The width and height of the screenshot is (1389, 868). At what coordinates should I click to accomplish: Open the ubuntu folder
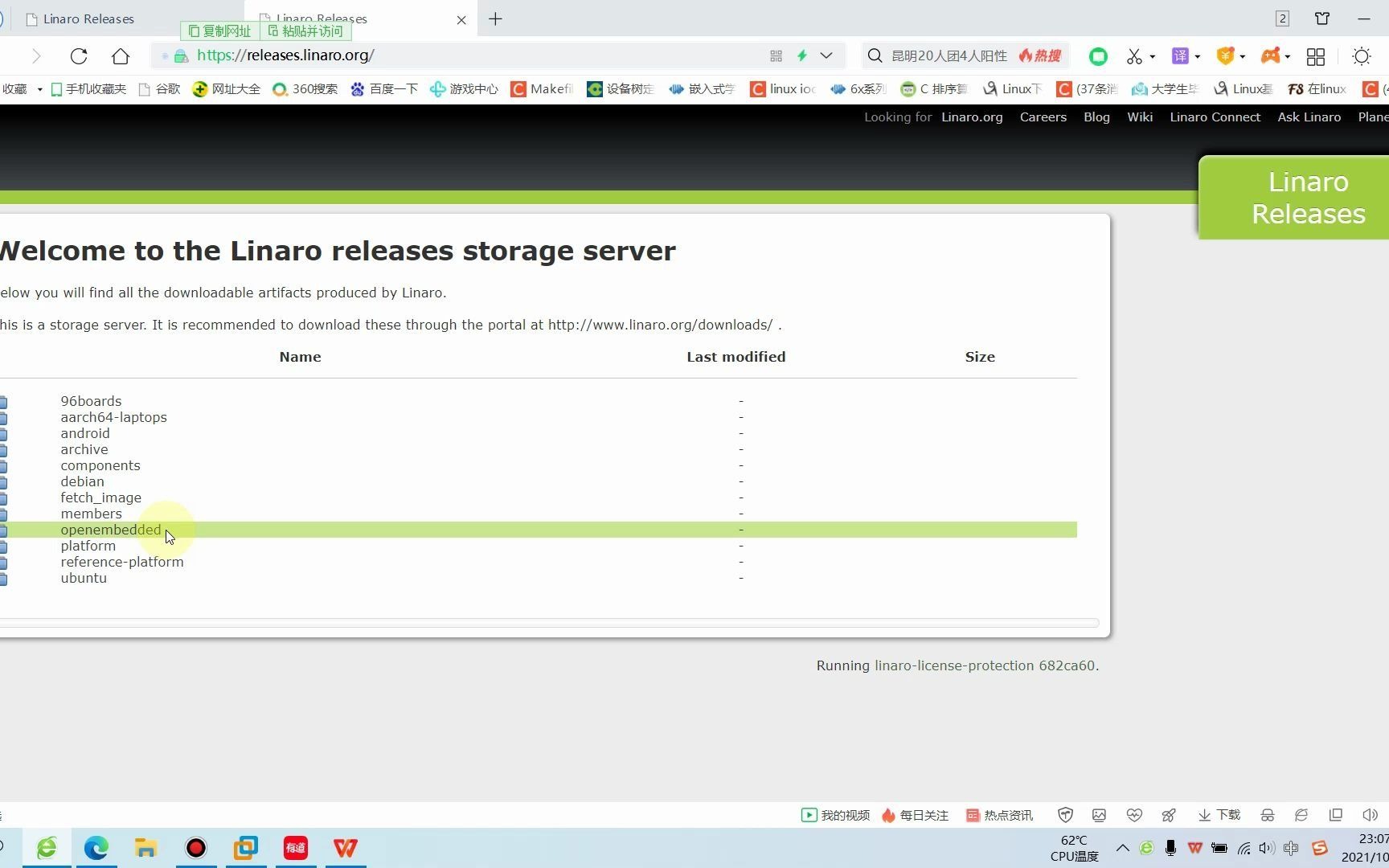pyautogui.click(x=84, y=578)
